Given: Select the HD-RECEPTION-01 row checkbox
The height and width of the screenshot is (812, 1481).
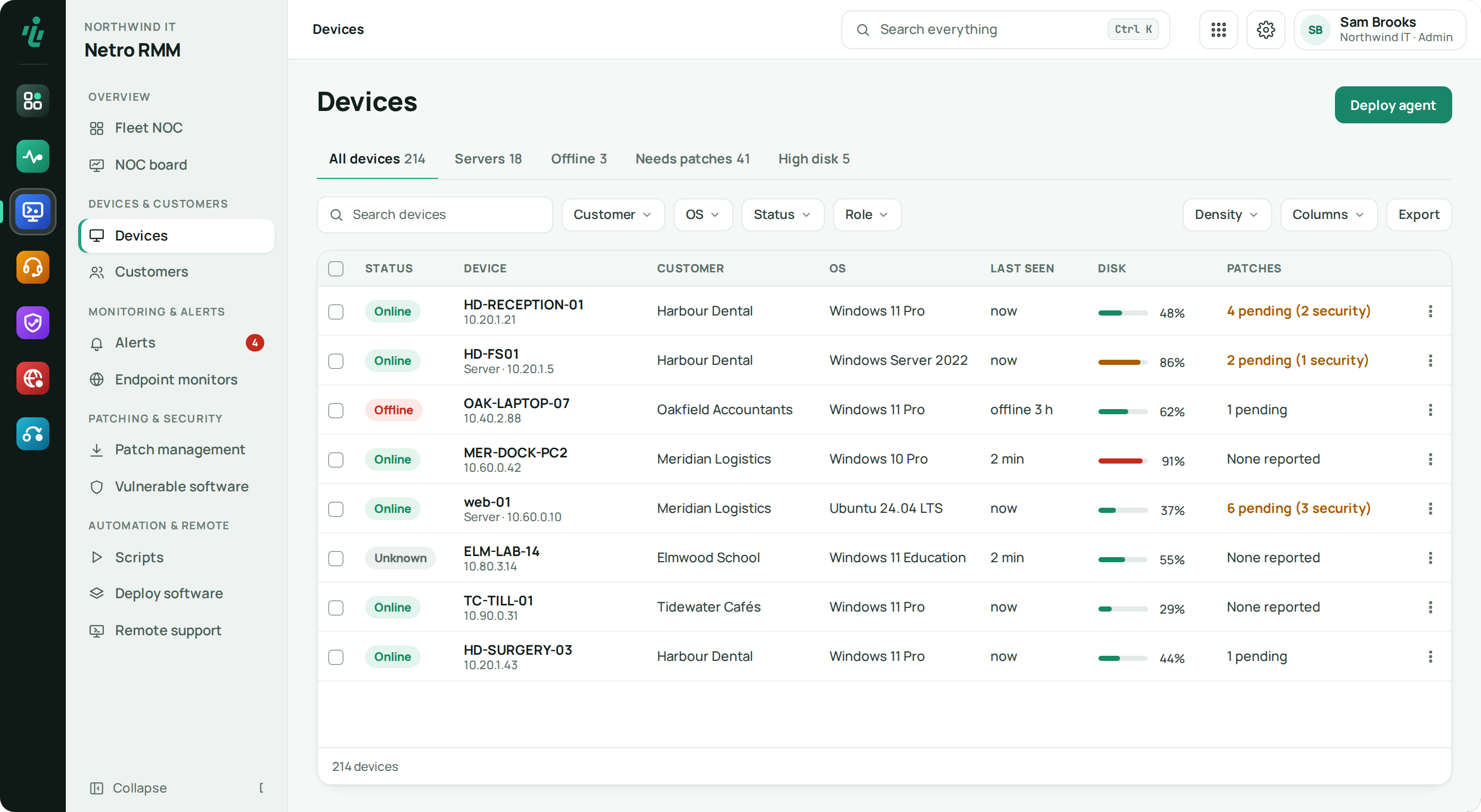Looking at the screenshot, I should tap(336, 311).
